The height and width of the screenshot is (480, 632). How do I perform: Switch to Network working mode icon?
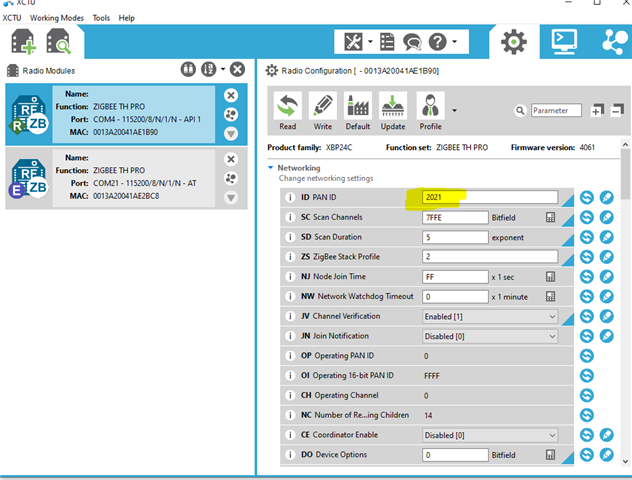point(615,42)
